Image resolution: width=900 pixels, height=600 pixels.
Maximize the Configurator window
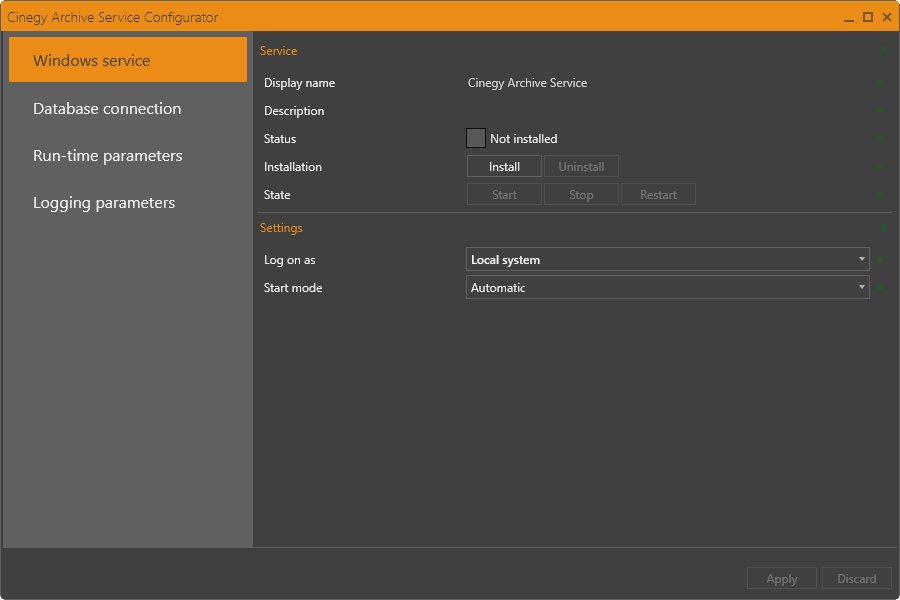[x=868, y=17]
